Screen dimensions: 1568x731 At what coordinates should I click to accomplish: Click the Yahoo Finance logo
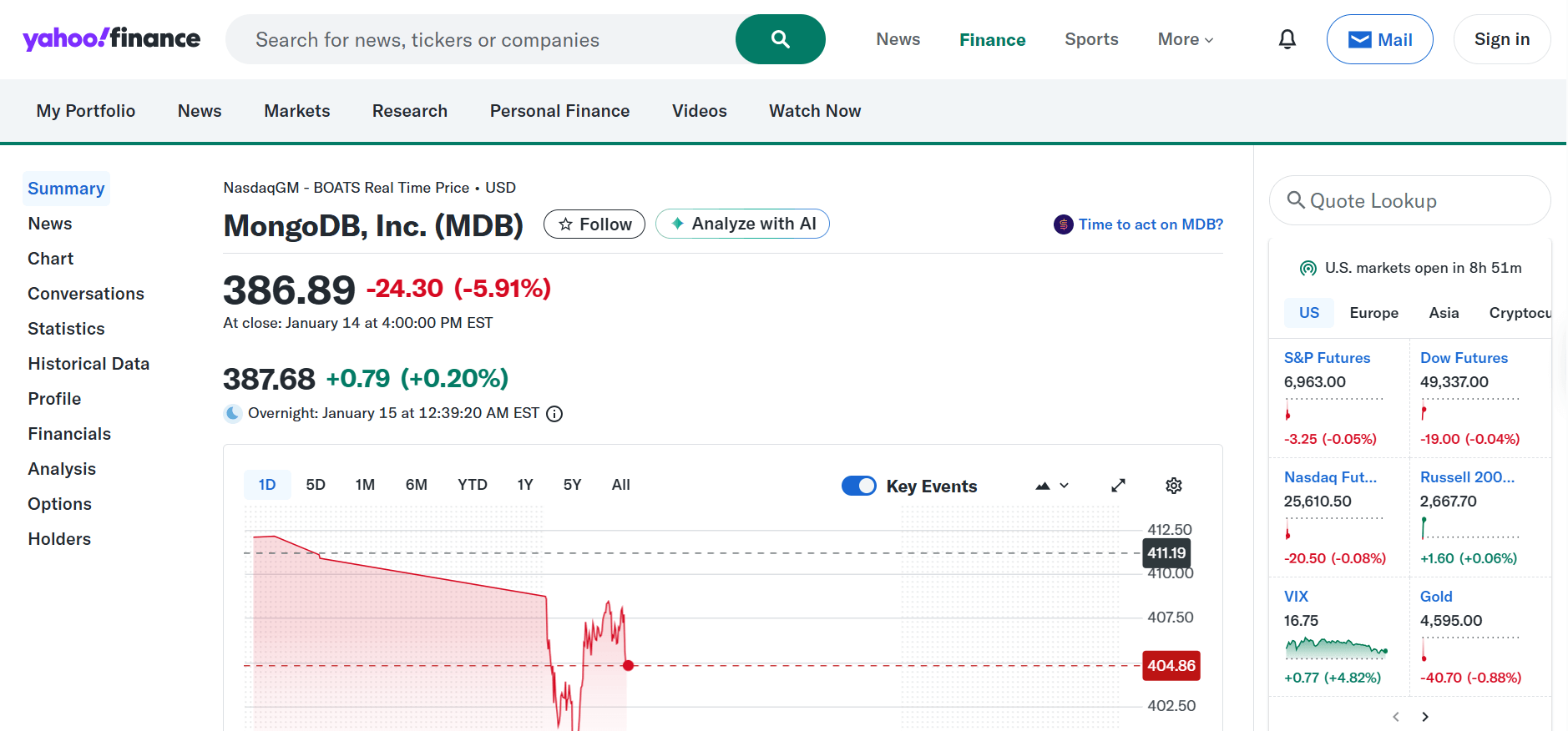pos(111,38)
